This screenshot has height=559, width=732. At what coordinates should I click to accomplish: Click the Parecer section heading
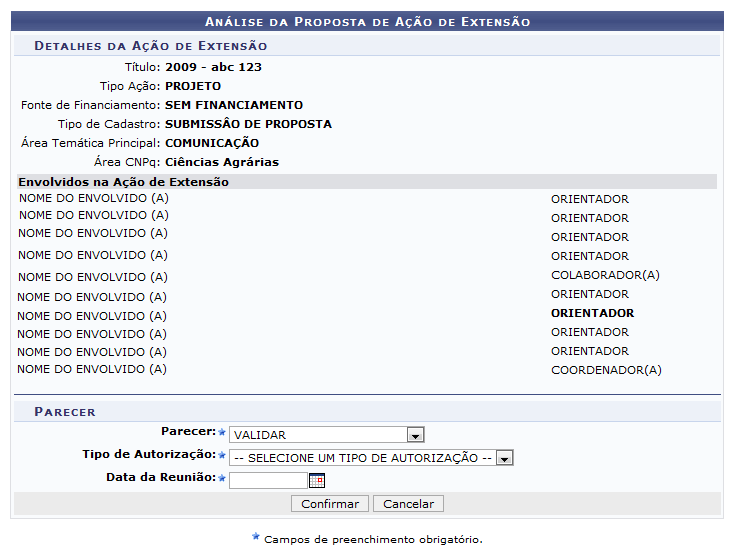[65, 412]
